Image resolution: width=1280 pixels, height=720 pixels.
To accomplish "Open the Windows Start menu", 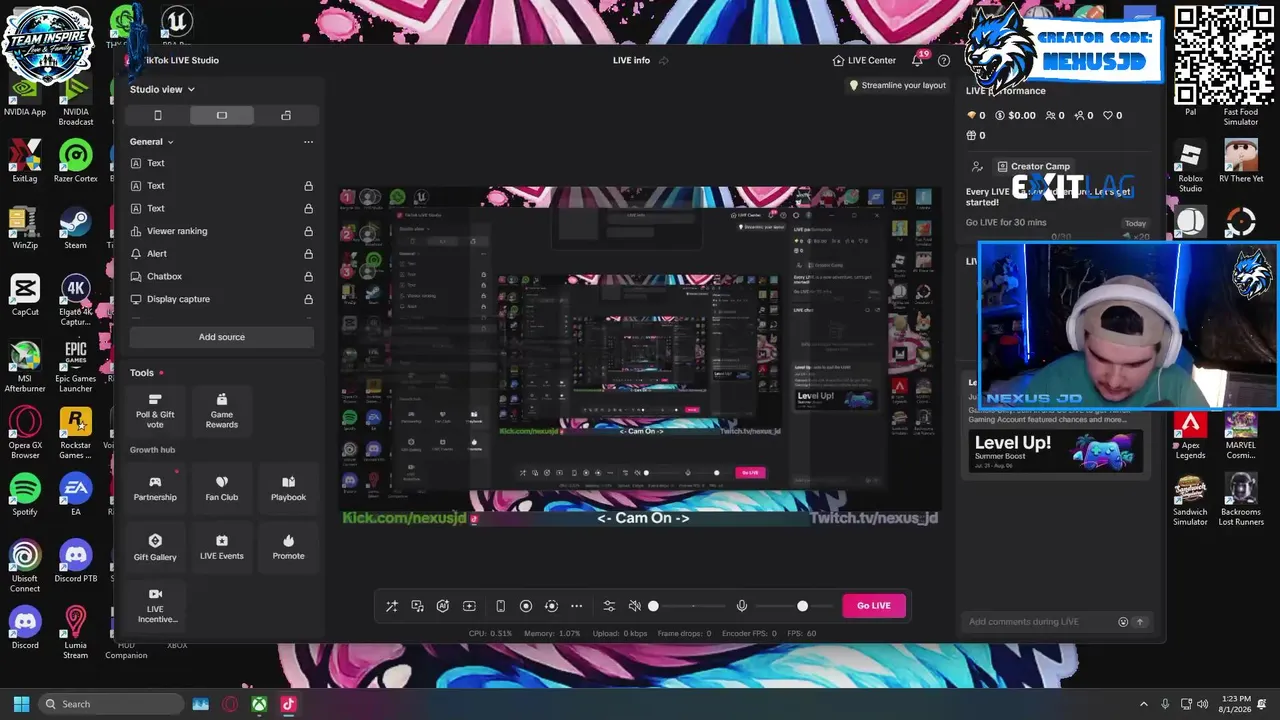I will 21,704.
